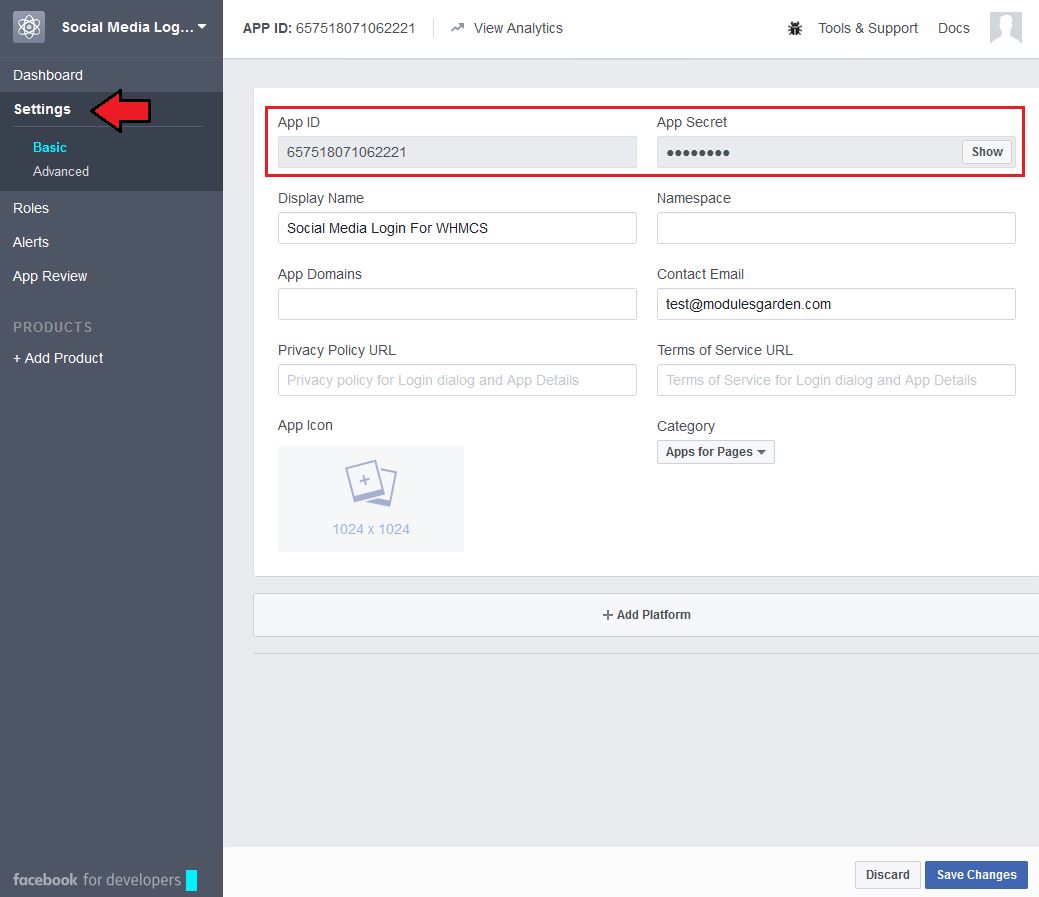Click the APP ID text in header
This screenshot has height=897, width=1039.
click(329, 28)
